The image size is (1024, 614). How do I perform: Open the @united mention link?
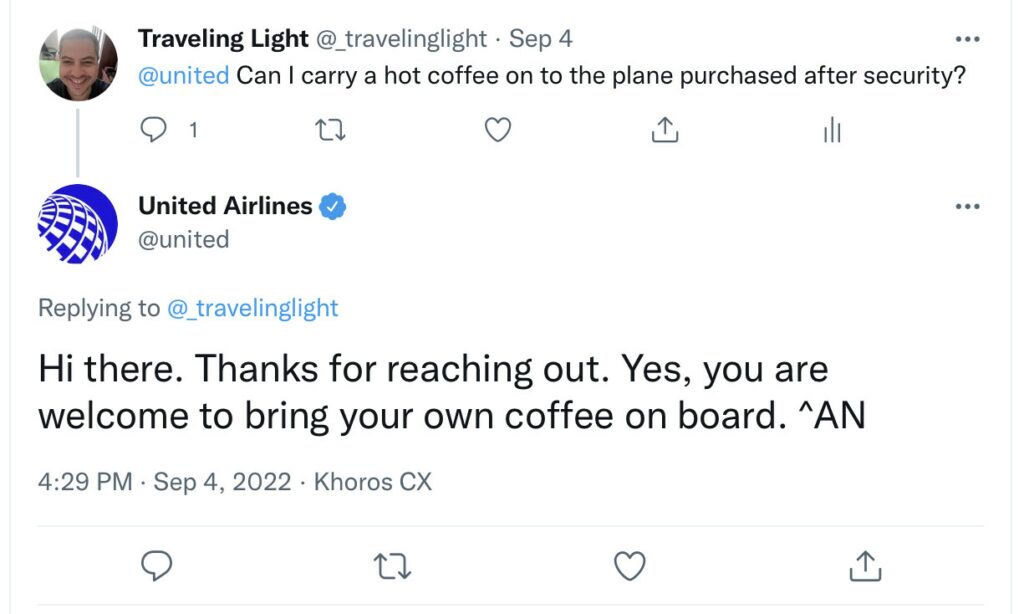184,76
